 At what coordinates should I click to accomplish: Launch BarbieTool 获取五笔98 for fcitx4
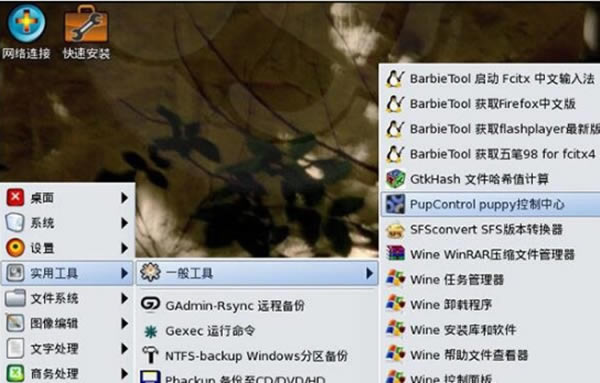(x=491, y=154)
